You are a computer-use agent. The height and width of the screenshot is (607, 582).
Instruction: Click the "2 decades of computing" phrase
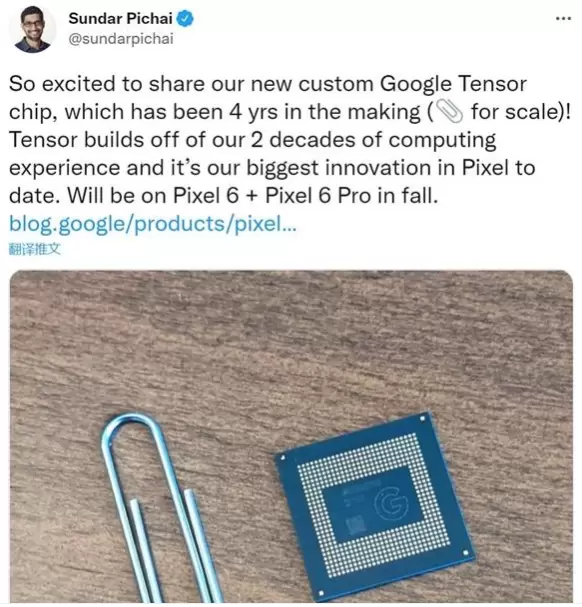pyautogui.click(x=373, y=140)
